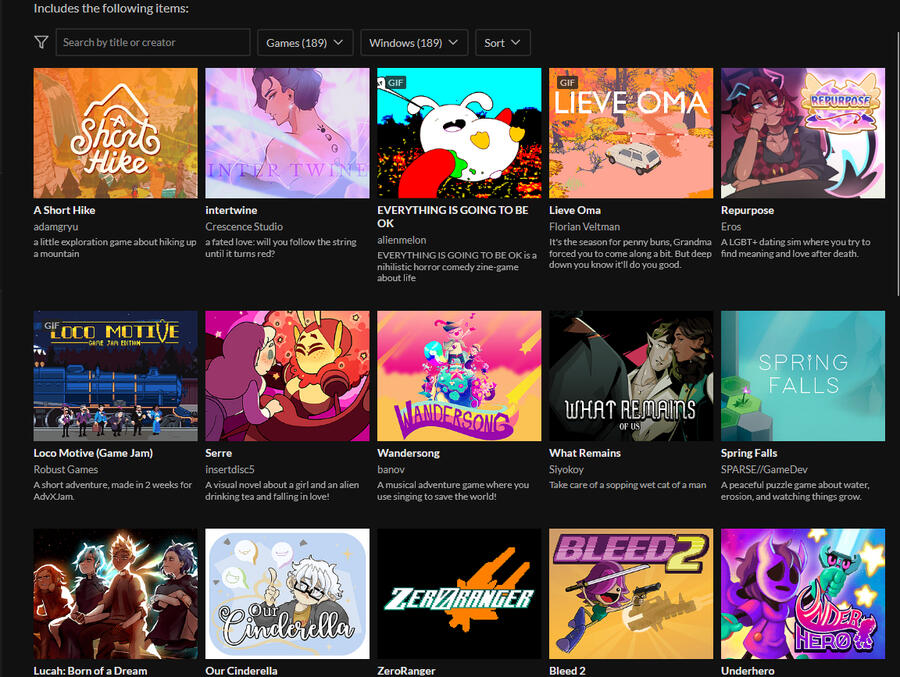Visit the Siyokoy creator link

point(569,469)
